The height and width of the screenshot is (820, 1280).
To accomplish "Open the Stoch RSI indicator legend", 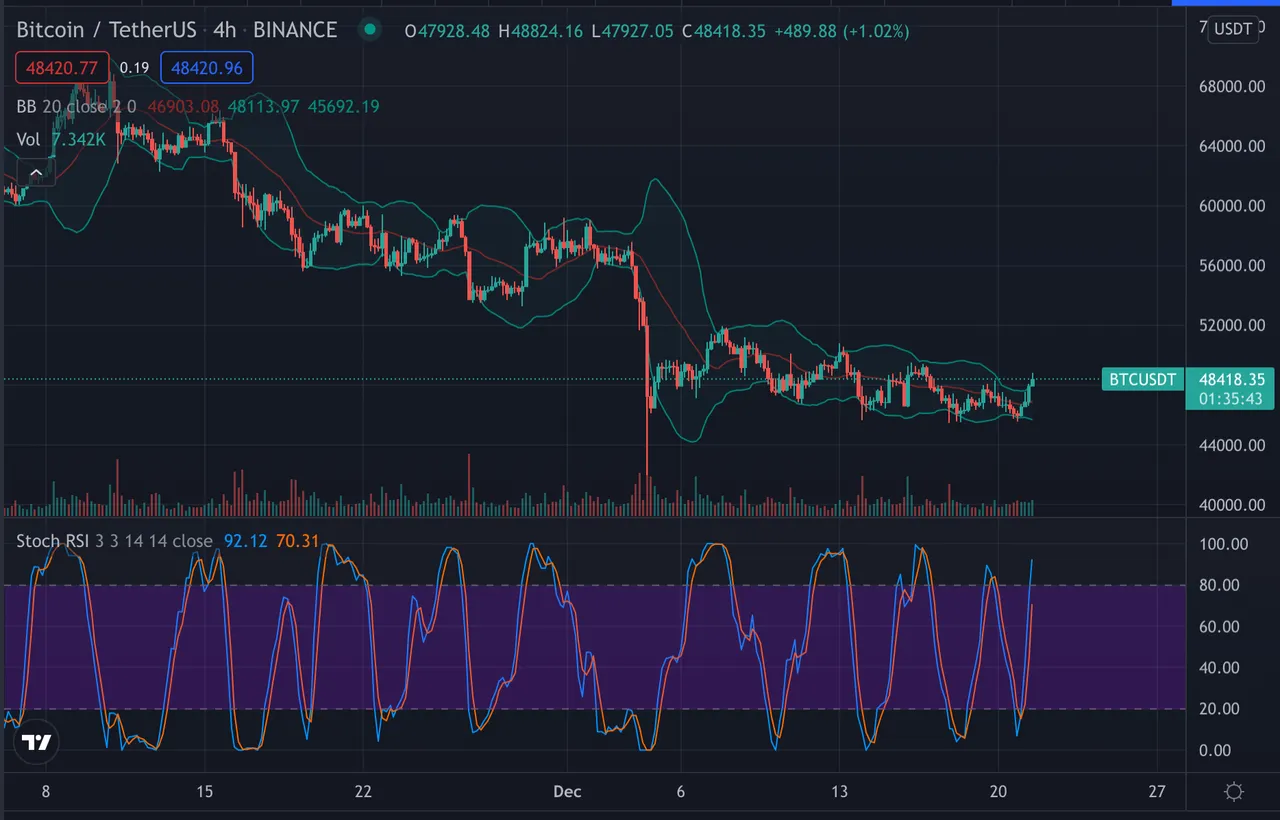I will (x=114, y=541).
